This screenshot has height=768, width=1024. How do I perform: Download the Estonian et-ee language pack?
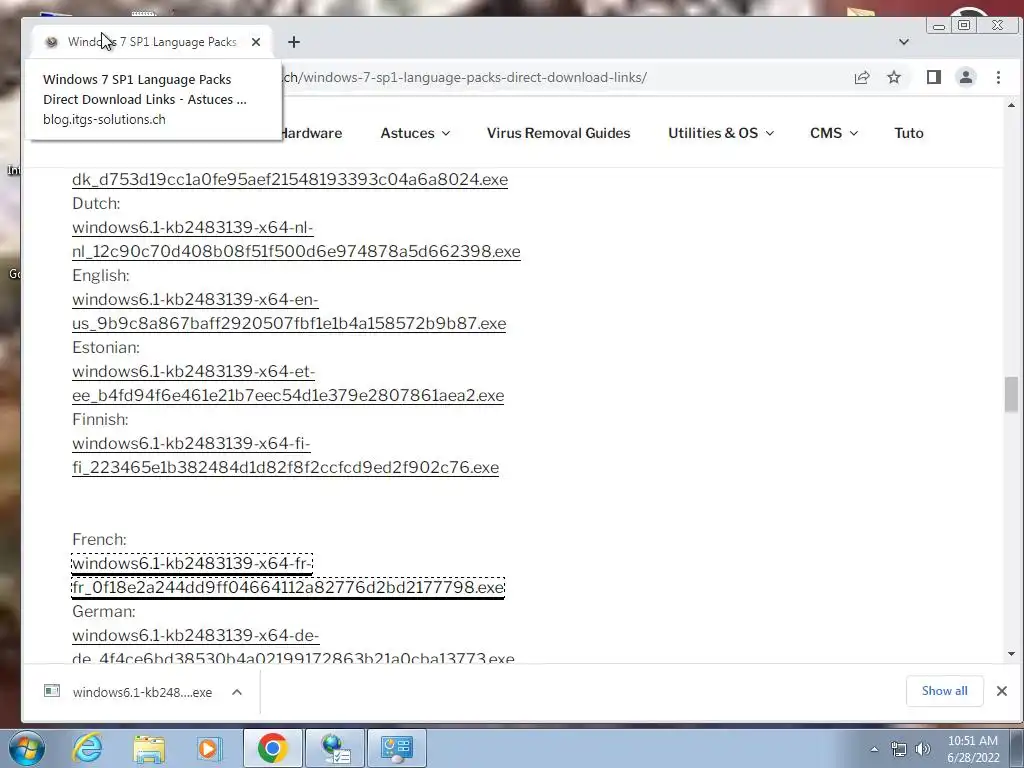click(x=288, y=383)
